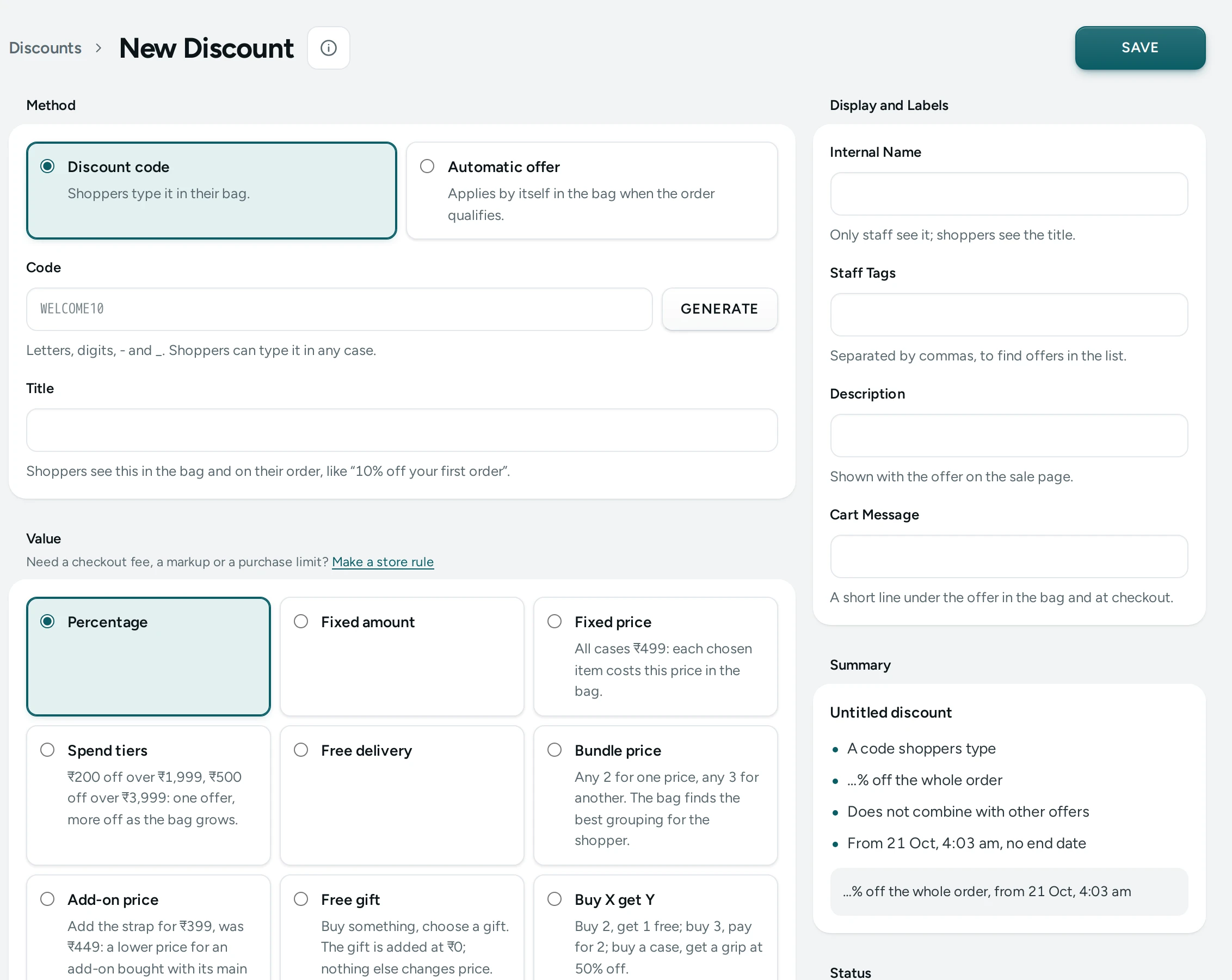Pick the Bundle price option

tap(655, 795)
